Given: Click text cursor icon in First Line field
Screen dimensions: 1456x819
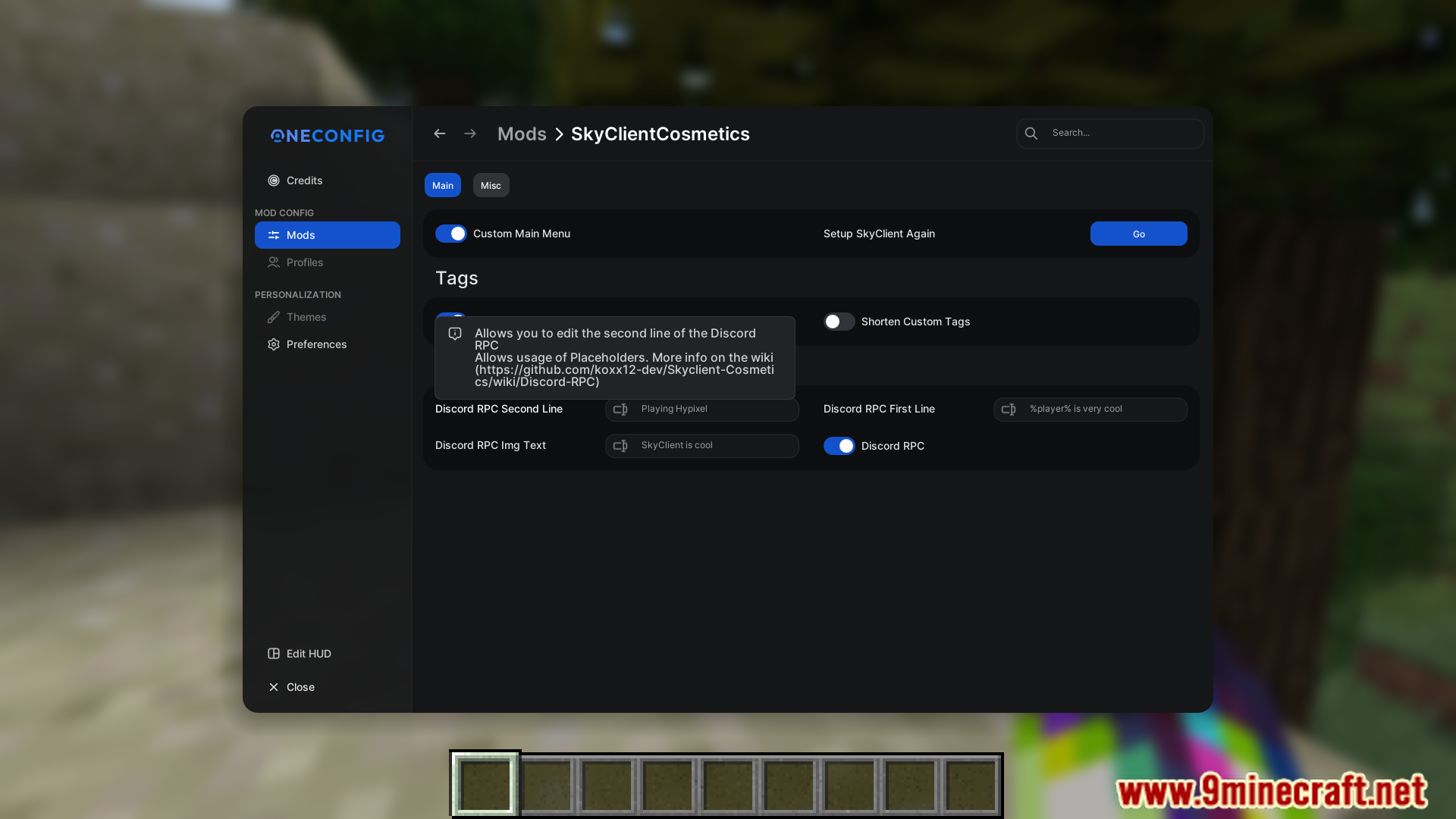Looking at the screenshot, I should click(1009, 409).
